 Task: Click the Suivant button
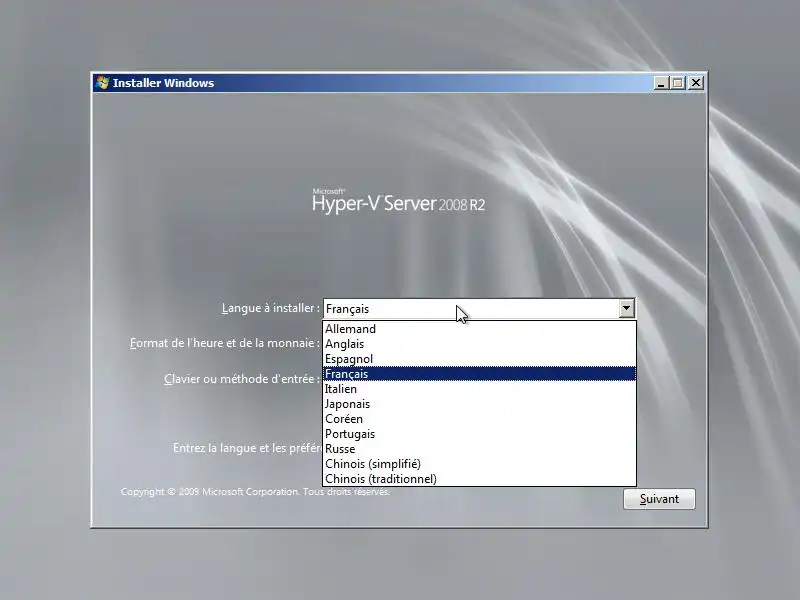tap(659, 499)
